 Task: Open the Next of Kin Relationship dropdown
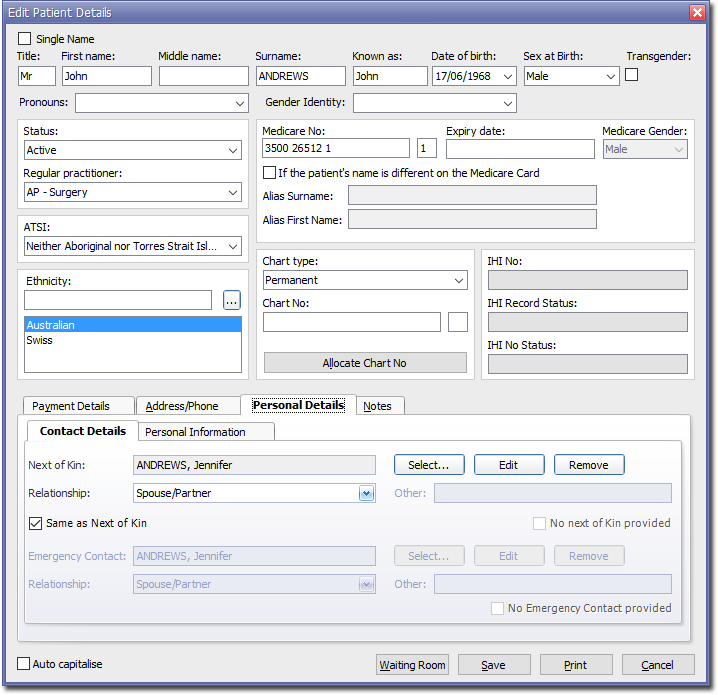click(x=366, y=493)
